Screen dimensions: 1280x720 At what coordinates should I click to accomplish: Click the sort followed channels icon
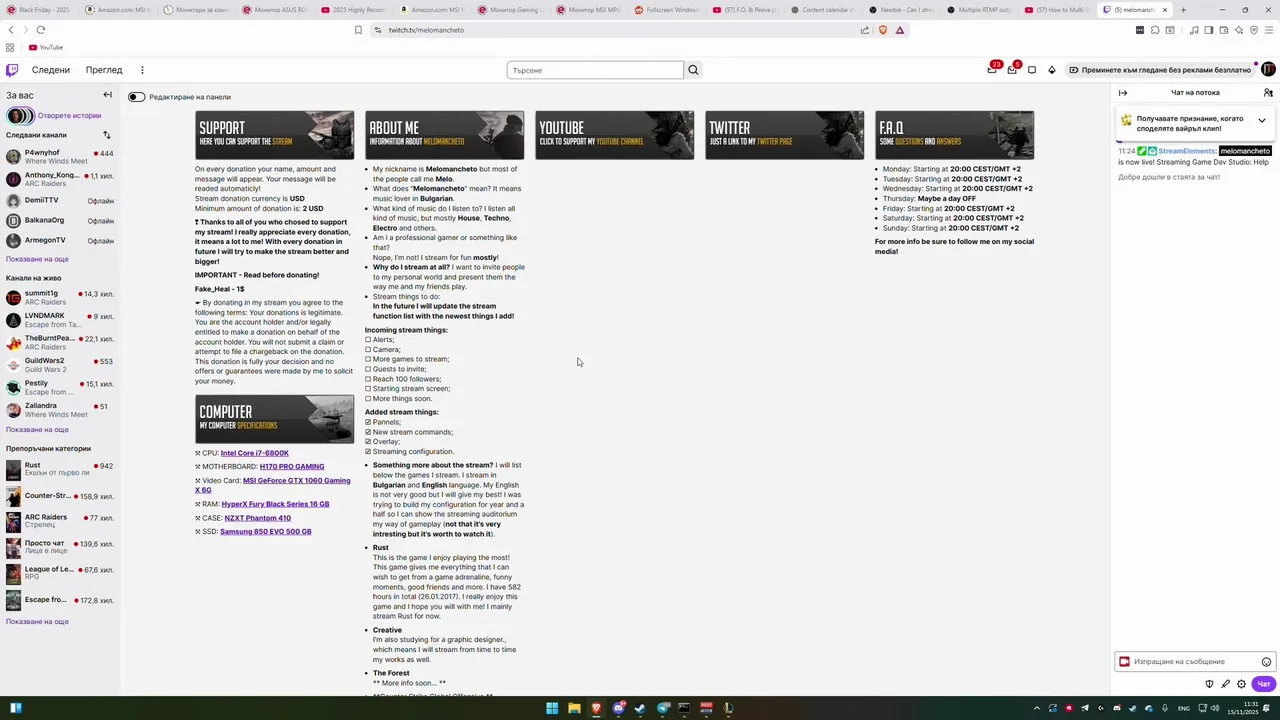point(106,135)
